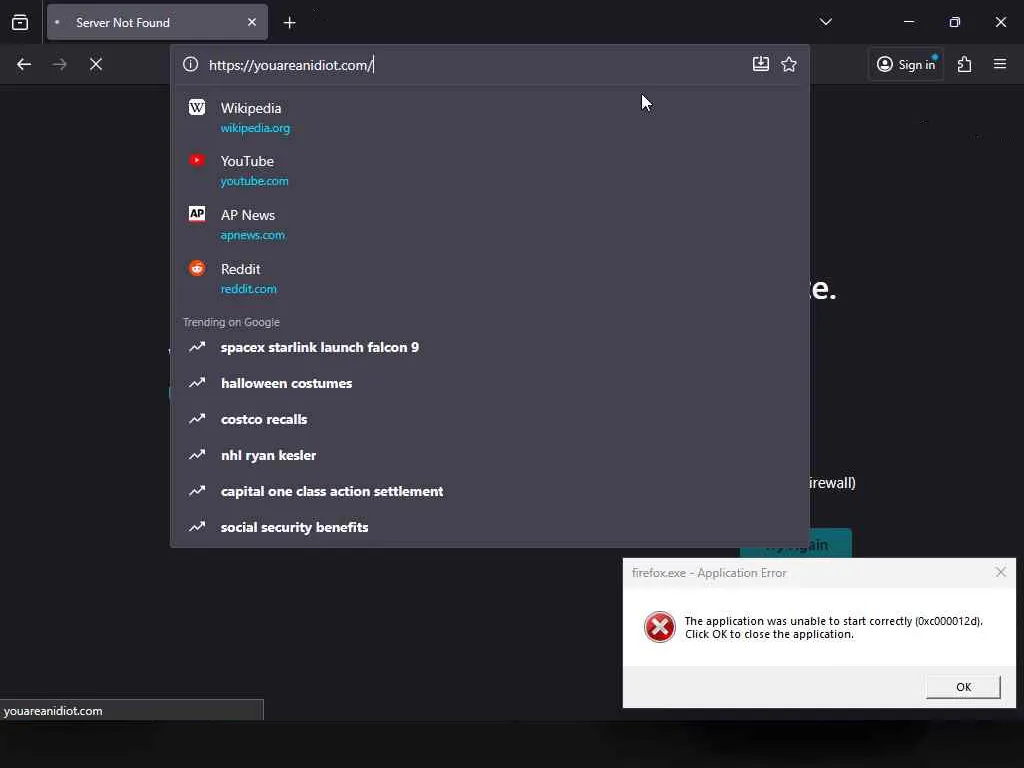
Task: Click inside the youareanidiot.com URL field
Action: click(x=477, y=65)
